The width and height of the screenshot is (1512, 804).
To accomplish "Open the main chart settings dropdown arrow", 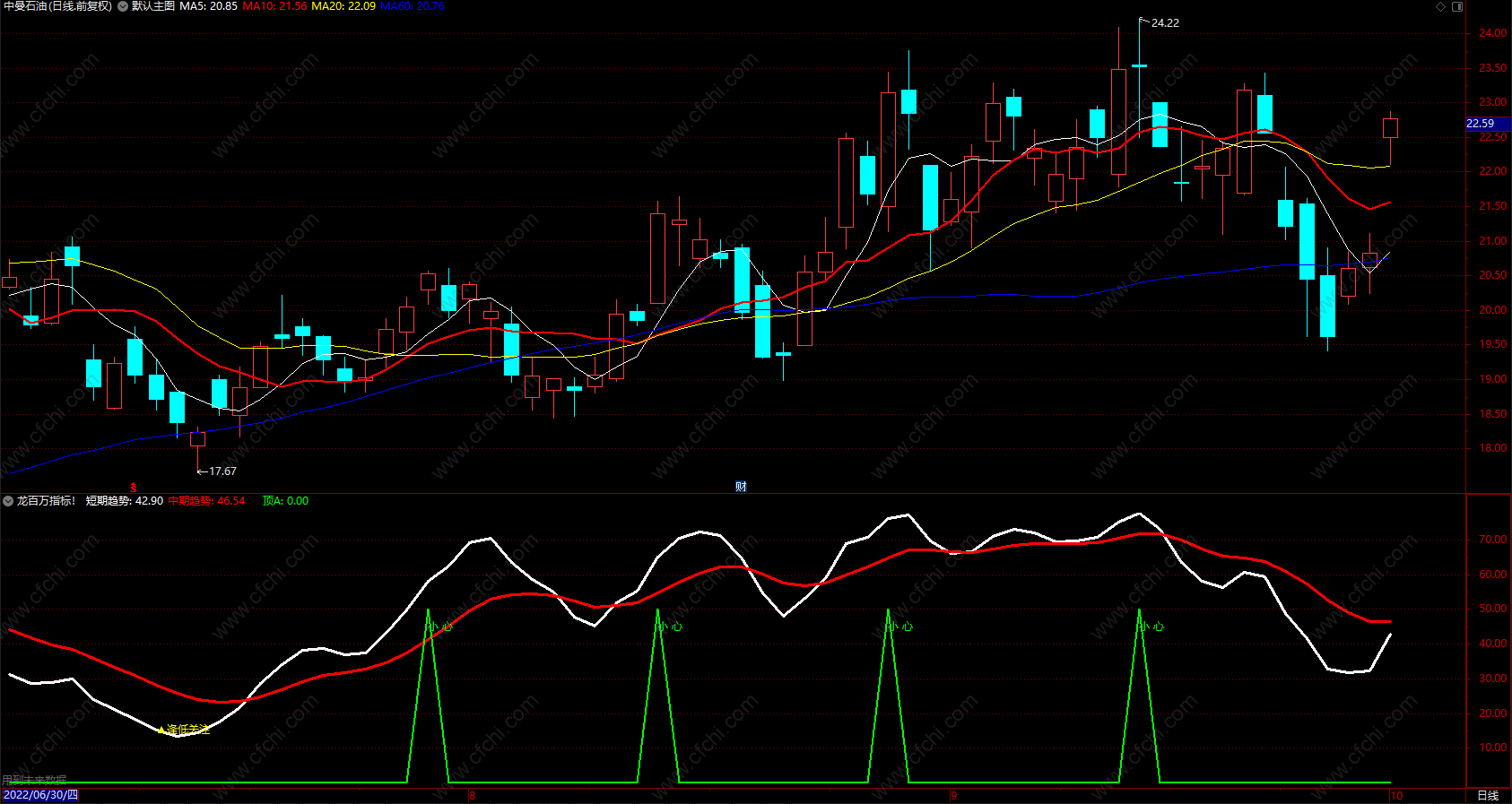I will [x=123, y=6].
